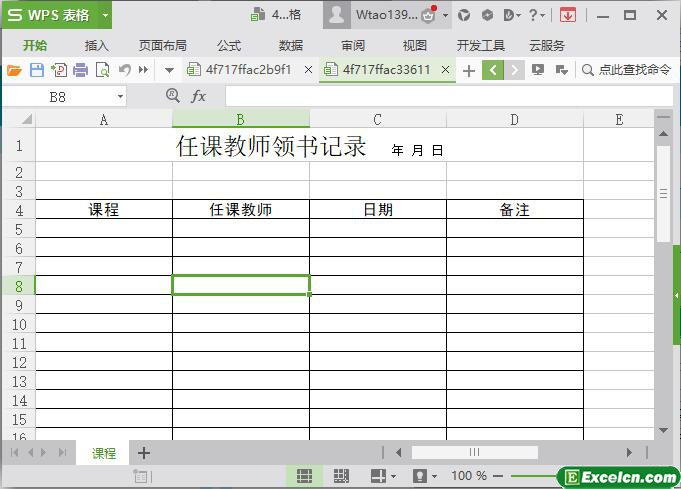Click the fx insert function icon
681x489 pixels.
[x=198, y=96]
